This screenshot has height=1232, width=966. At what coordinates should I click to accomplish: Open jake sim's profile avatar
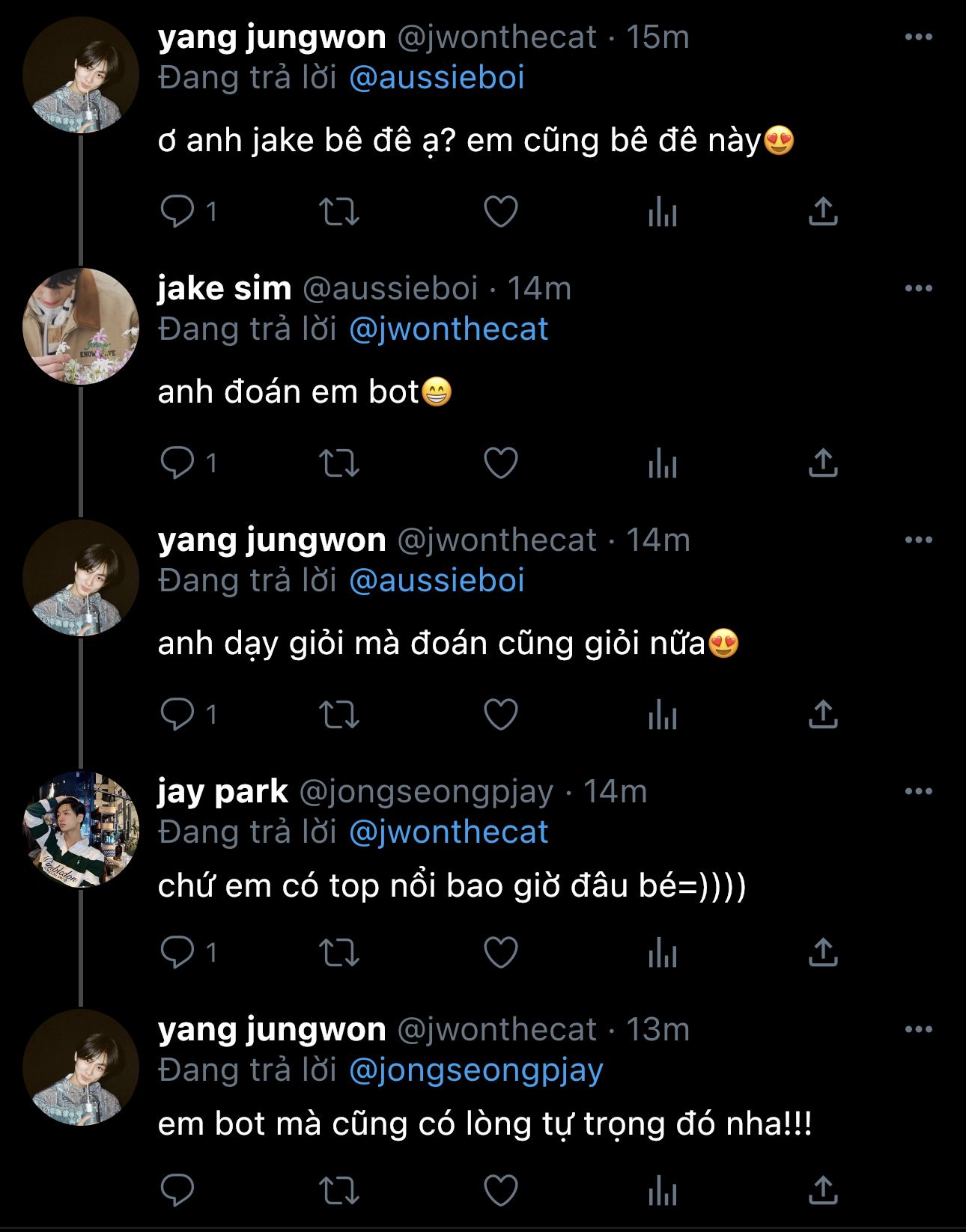[81, 326]
